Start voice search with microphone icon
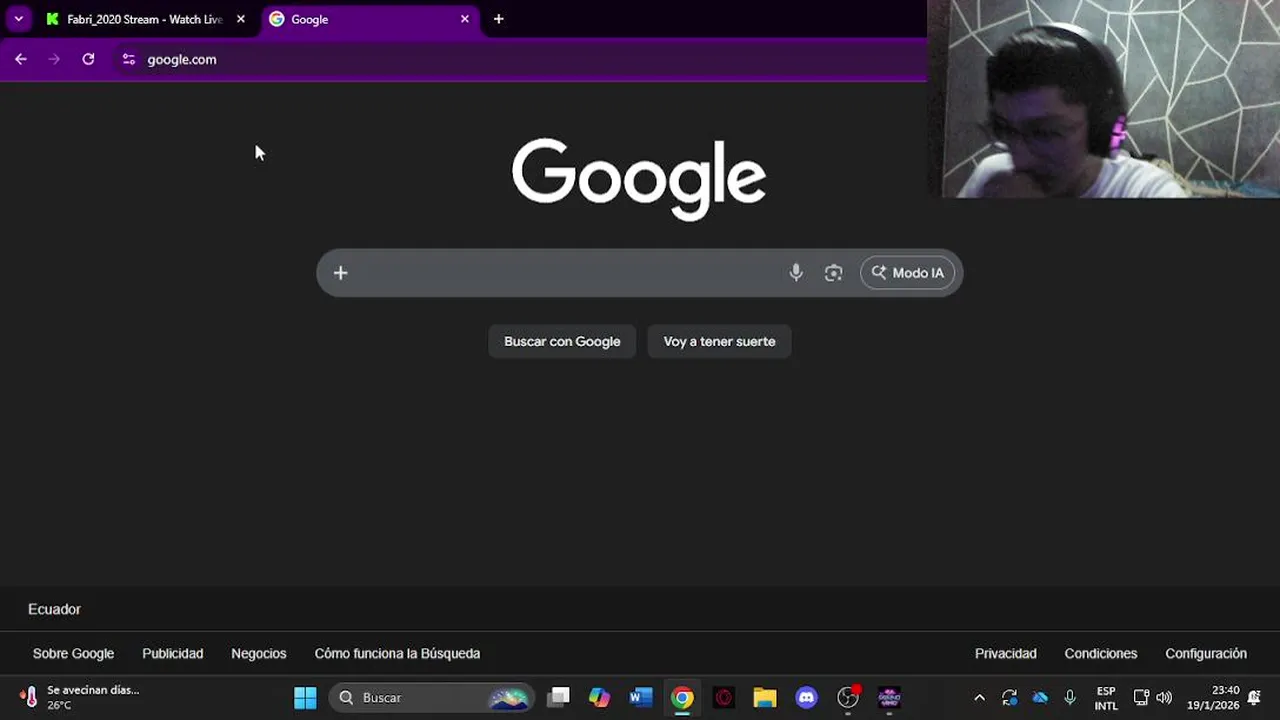The width and height of the screenshot is (1280, 720). [x=796, y=273]
